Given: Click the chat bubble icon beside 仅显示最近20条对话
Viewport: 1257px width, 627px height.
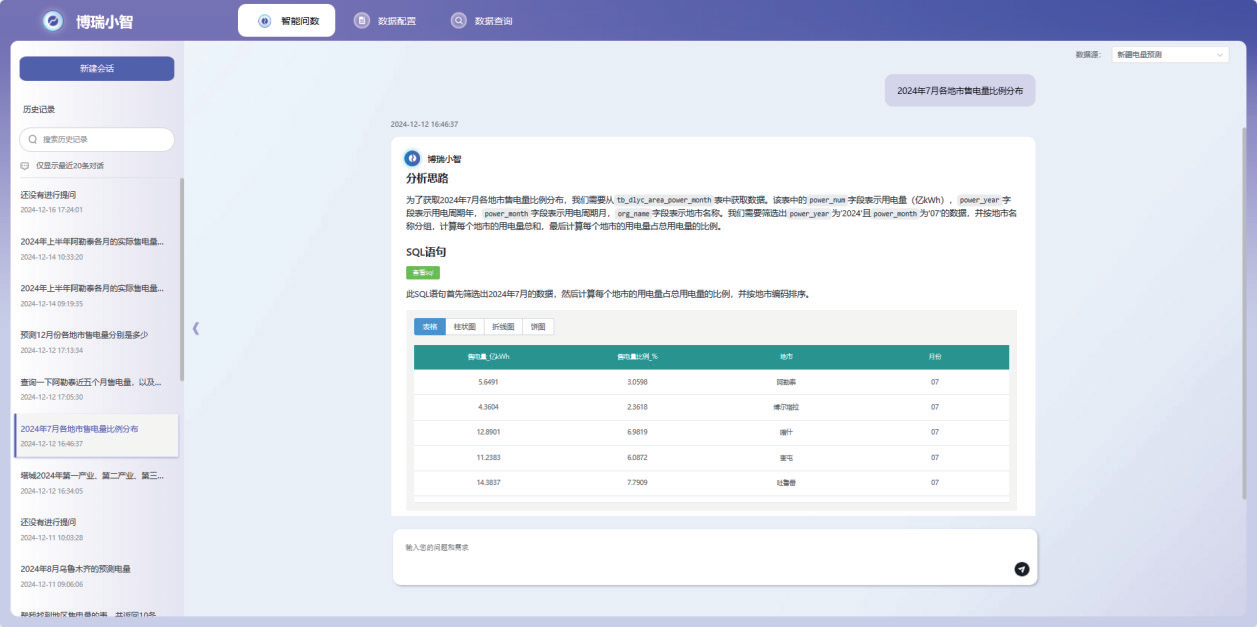Looking at the screenshot, I should 25,166.
